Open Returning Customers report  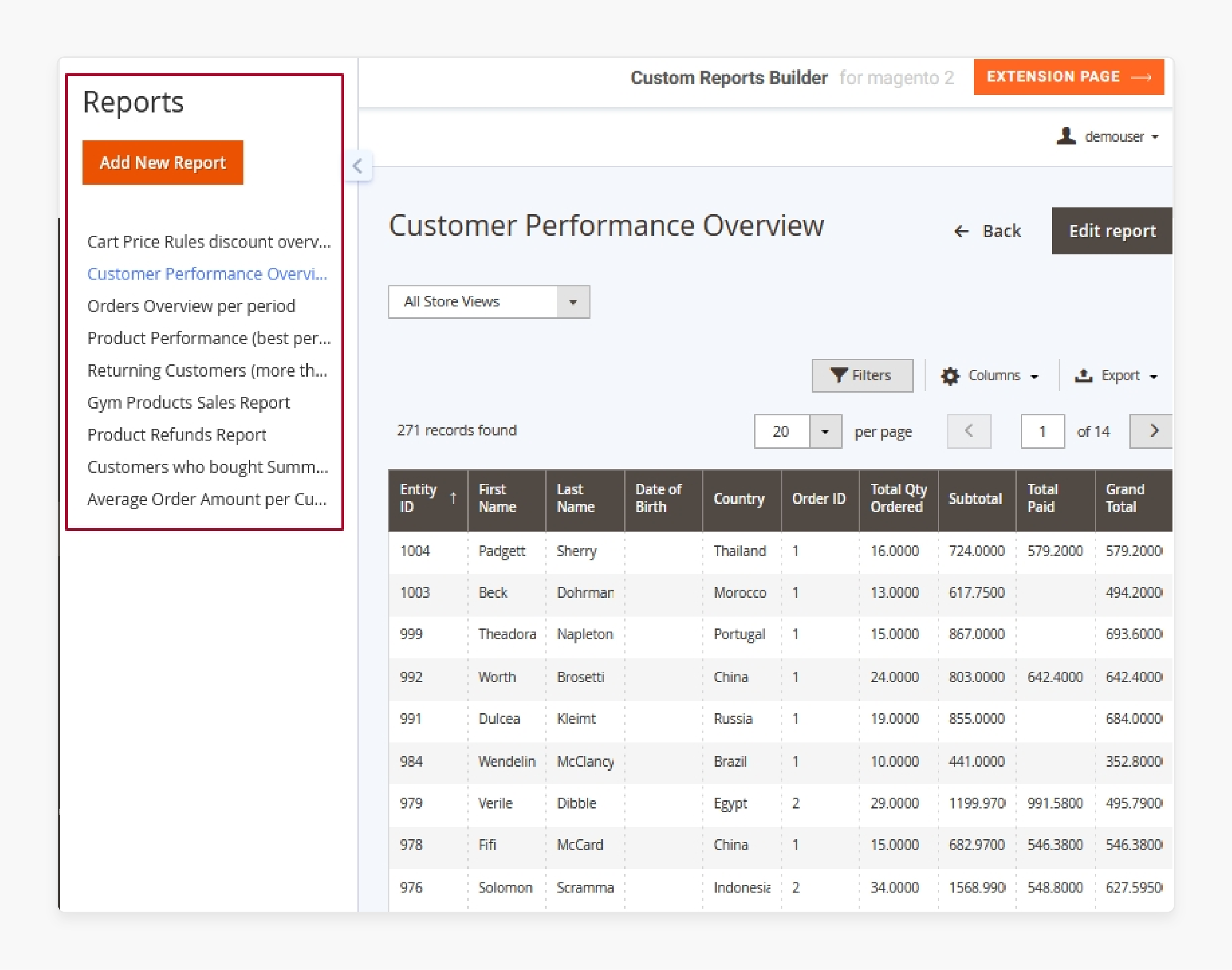coord(207,370)
